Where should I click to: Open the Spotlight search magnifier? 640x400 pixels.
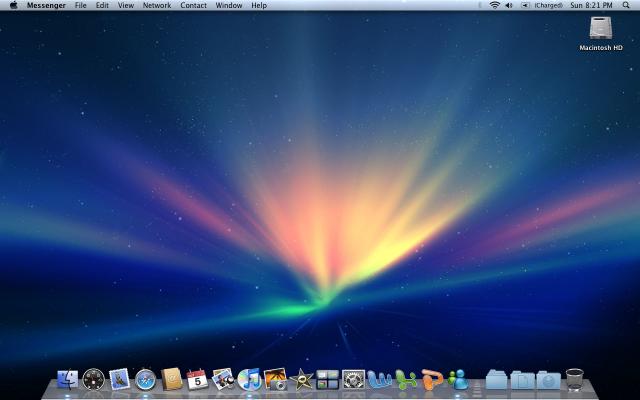pyautogui.click(x=626, y=6)
